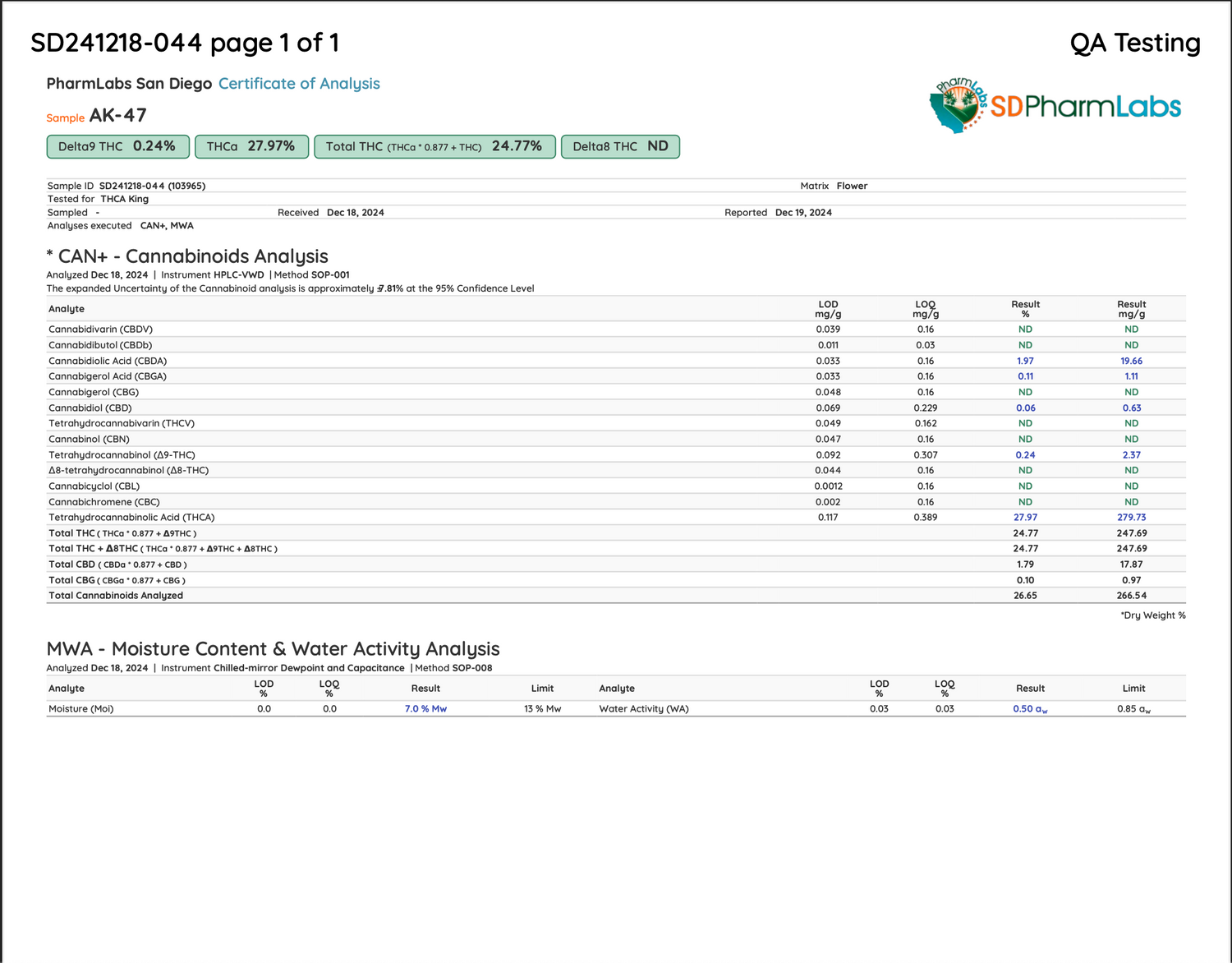Click the MWA Moisture Content heading
This screenshot has width=1232, height=963.
pos(273,649)
